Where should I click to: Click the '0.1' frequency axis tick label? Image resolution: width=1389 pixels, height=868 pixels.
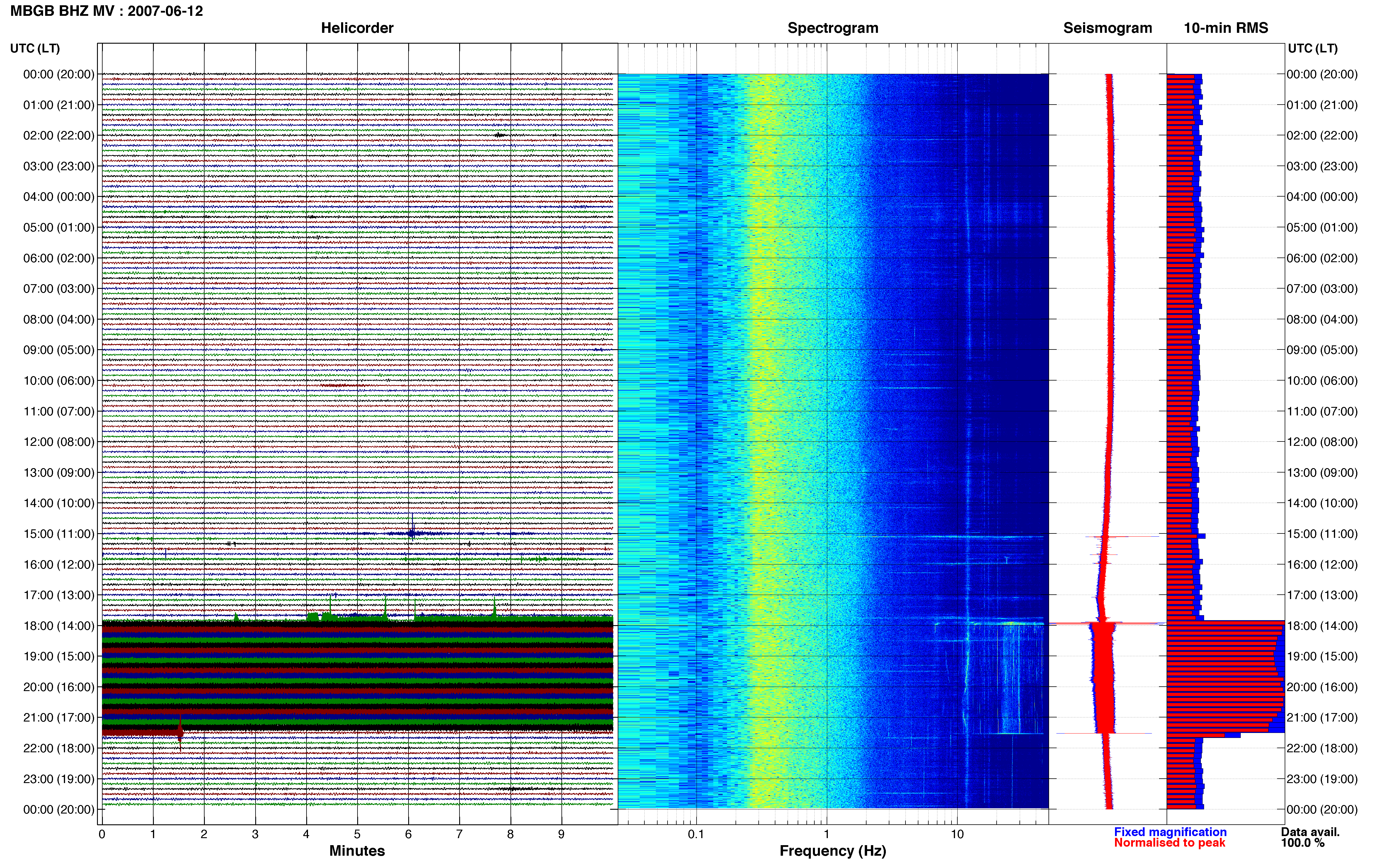click(x=696, y=834)
